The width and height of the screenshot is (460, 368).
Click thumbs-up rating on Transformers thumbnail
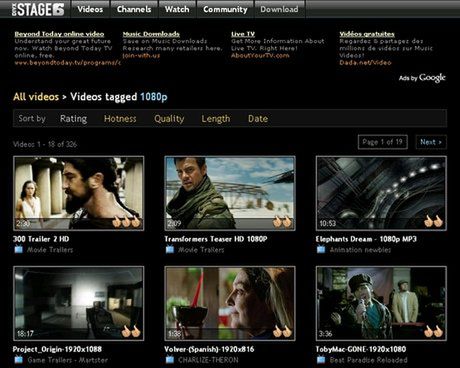(282, 221)
